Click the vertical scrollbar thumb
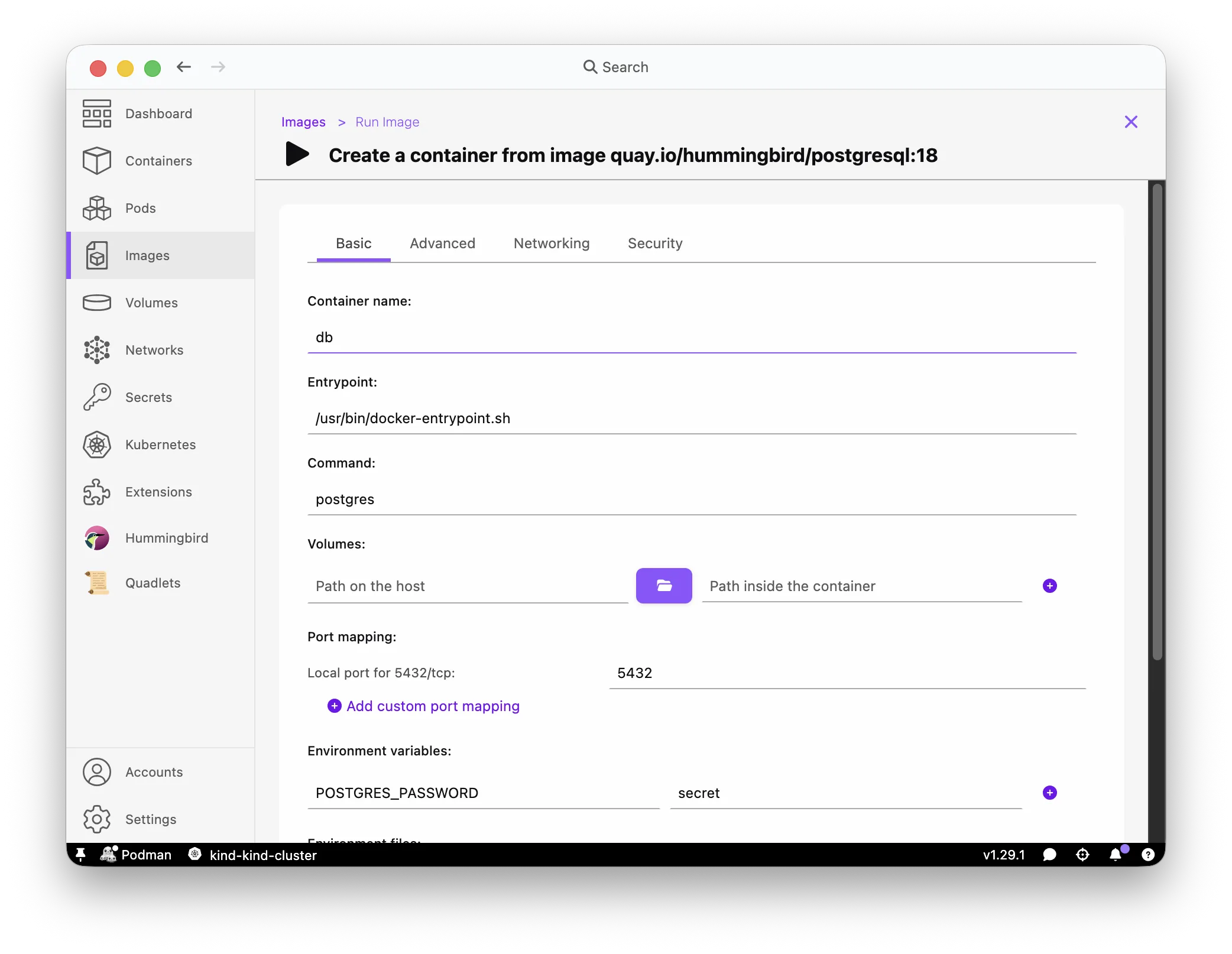Screen dimensions: 1232x954 1158,422
